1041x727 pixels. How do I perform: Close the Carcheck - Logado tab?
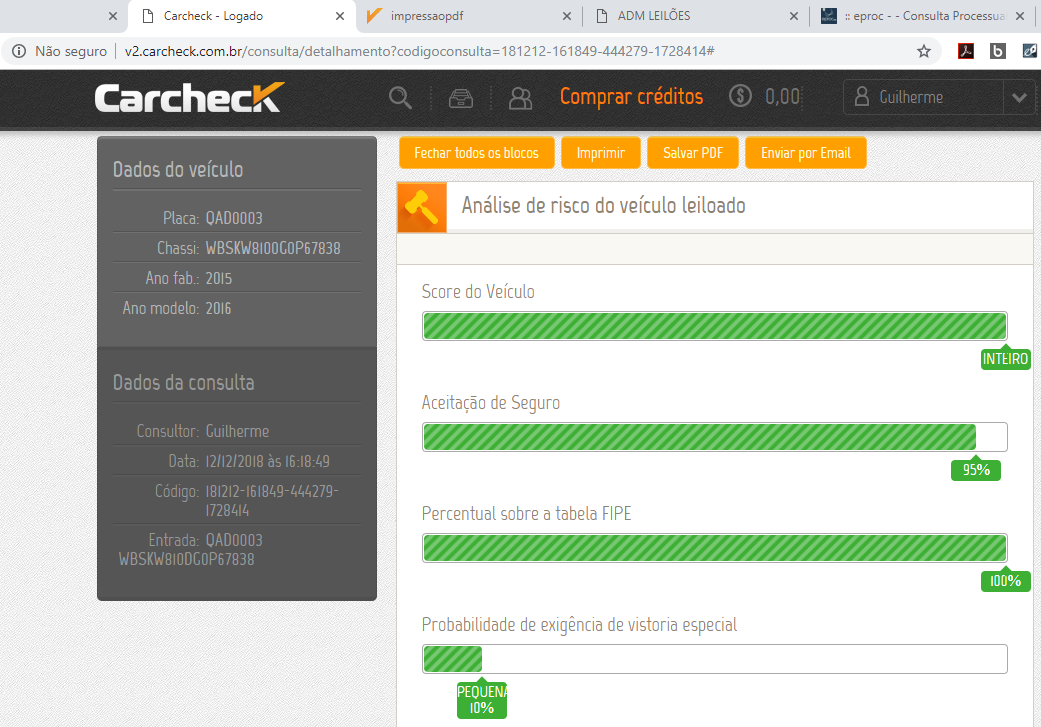tap(340, 16)
